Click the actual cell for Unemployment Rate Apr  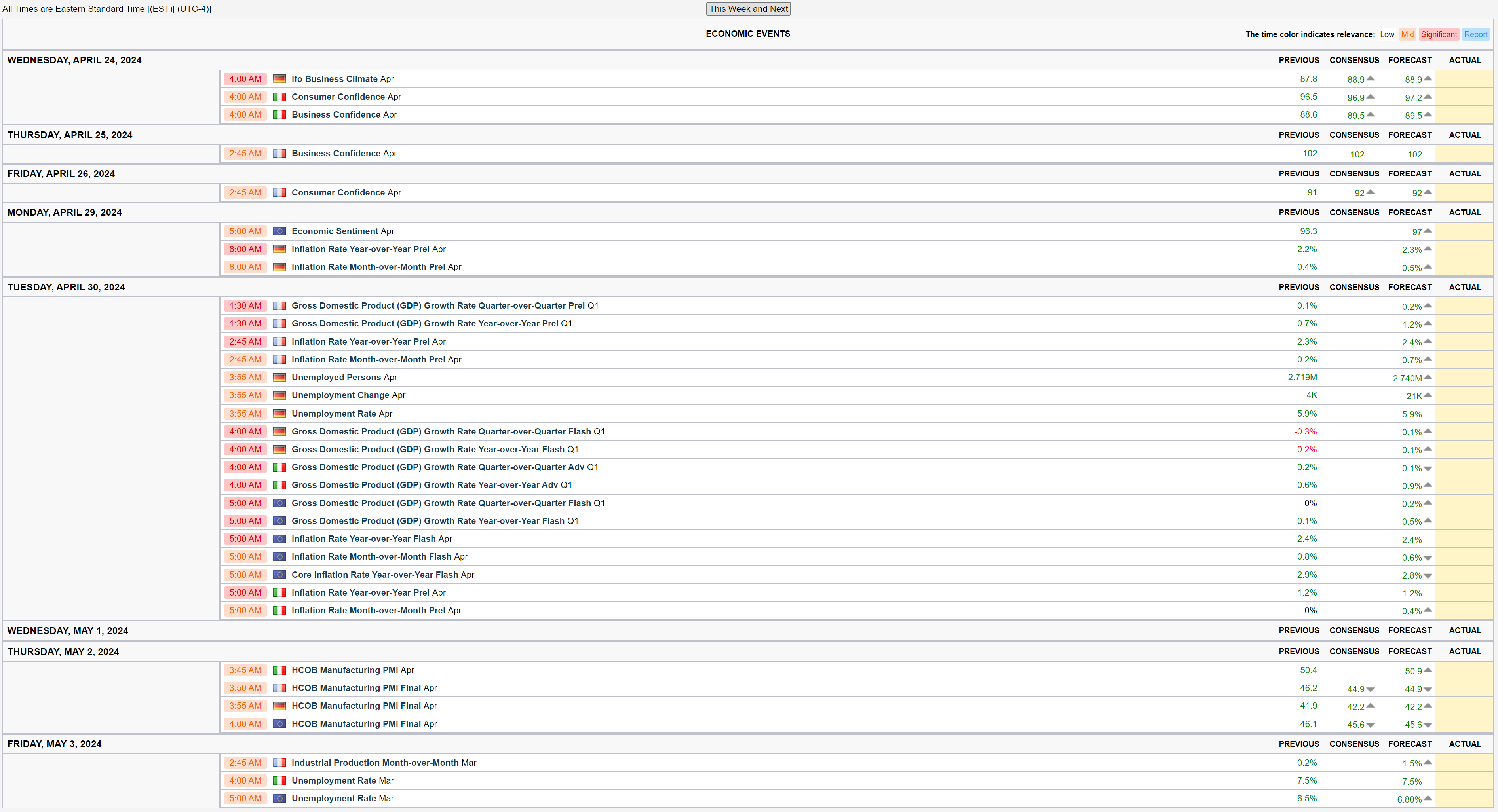click(x=1464, y=414)
